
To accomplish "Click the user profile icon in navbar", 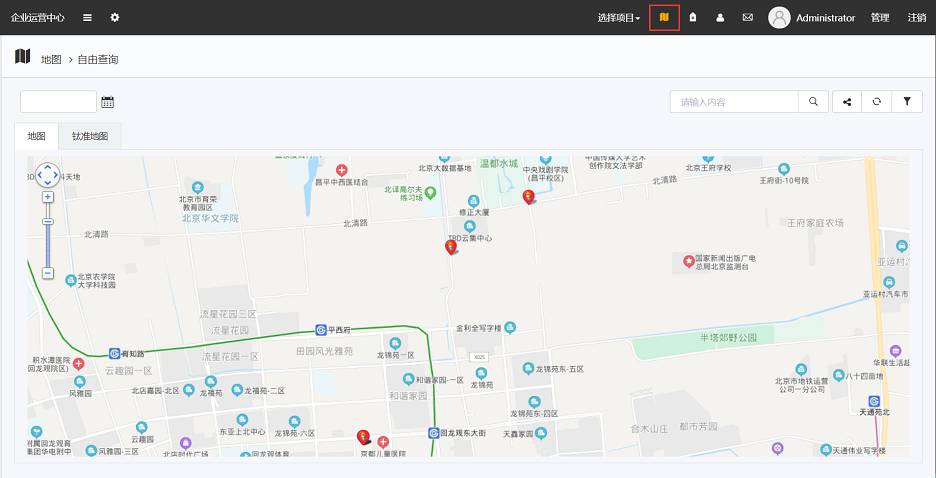I will pyautogui.click(x=719, y=18).
